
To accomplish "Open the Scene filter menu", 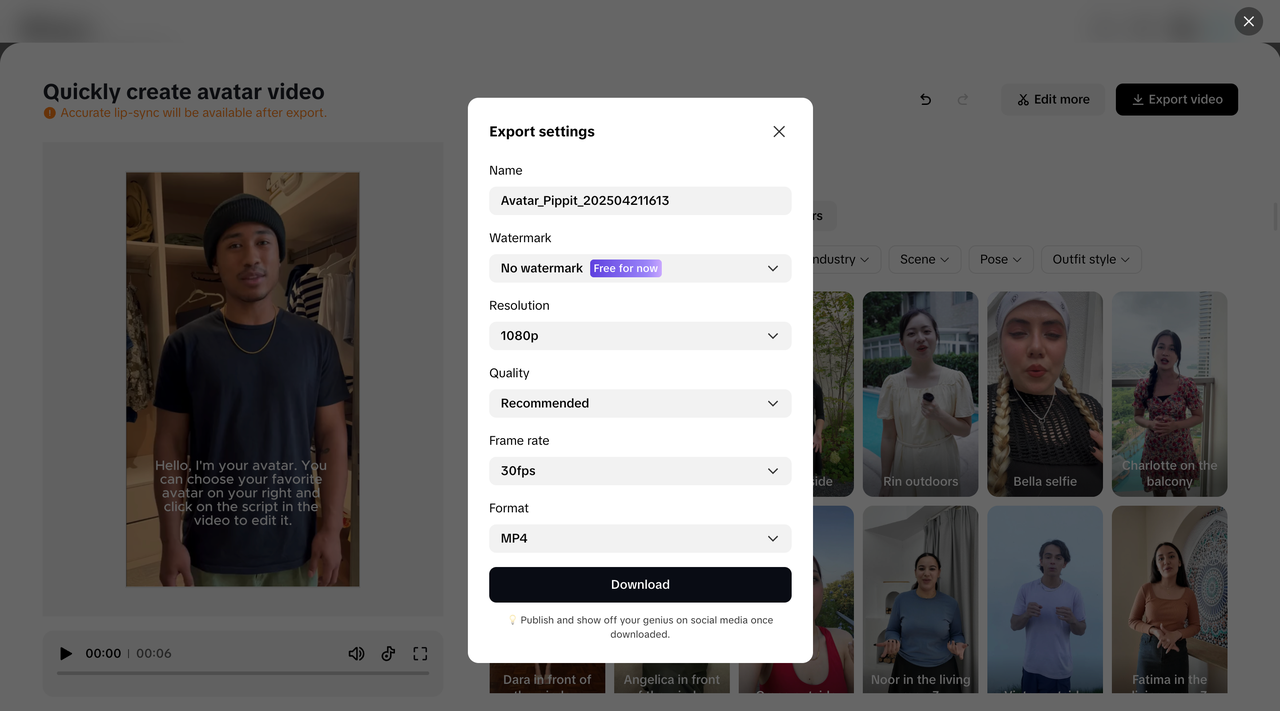I will (924, 259).
